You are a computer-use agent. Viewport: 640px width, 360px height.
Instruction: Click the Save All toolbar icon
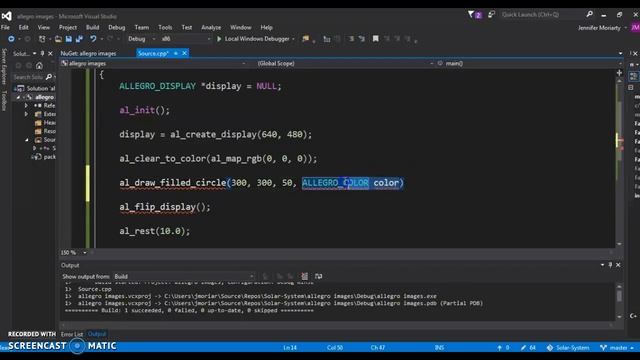coord(79,39)
